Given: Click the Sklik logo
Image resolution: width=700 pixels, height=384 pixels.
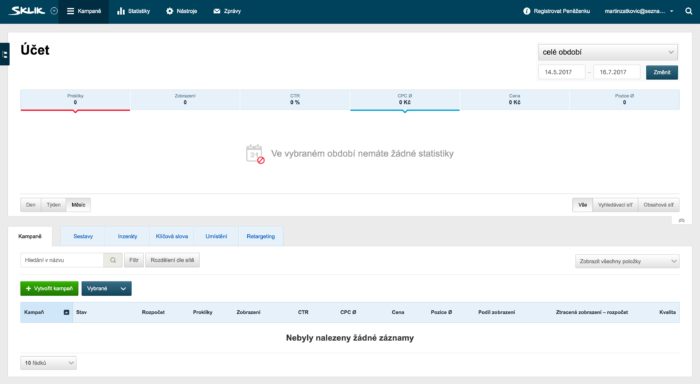Looking at the screenshot, I should [x=27, y=11].
